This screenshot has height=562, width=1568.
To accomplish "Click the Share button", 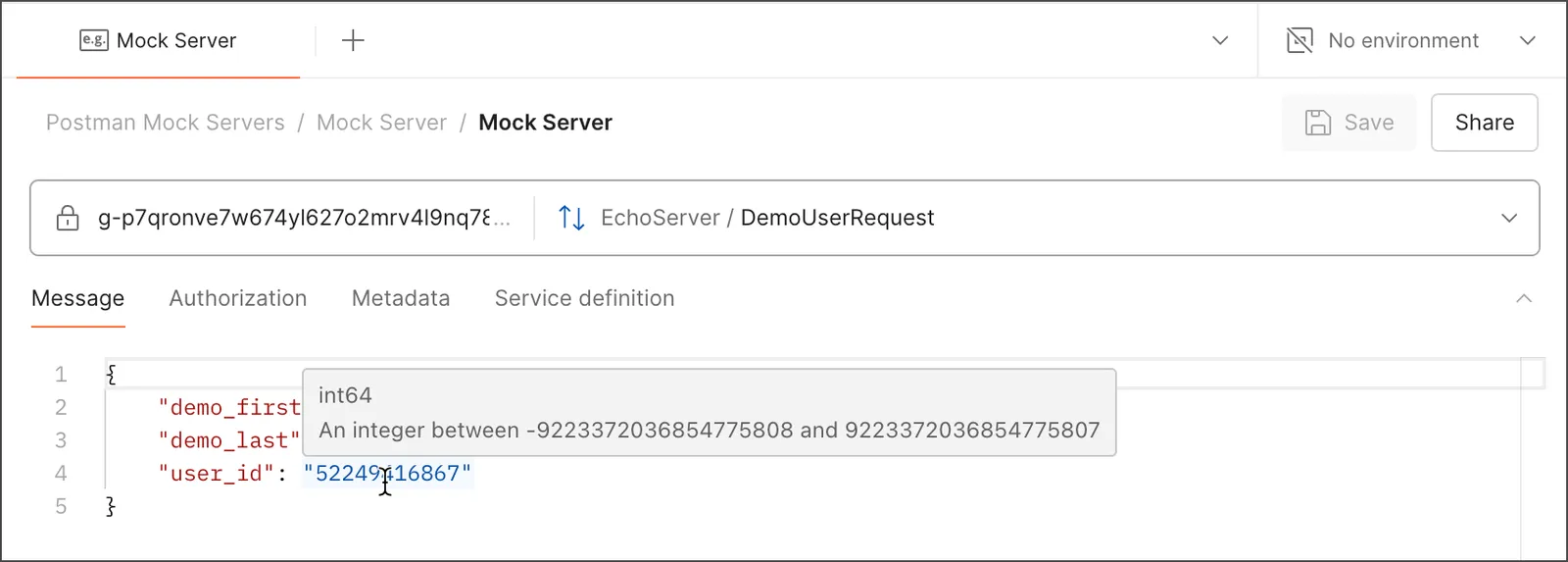I will (1484, 123).
